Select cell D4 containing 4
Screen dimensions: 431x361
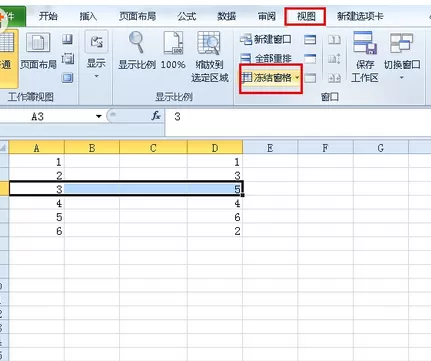point(215,203)
